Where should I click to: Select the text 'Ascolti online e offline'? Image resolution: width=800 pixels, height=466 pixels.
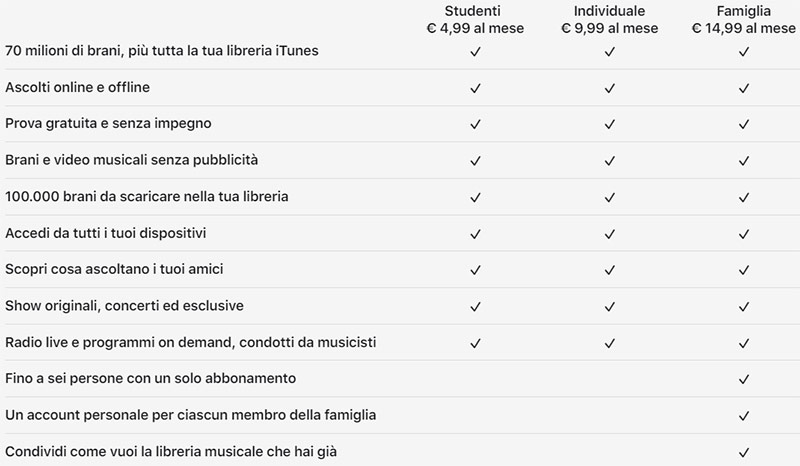(78, 87)
